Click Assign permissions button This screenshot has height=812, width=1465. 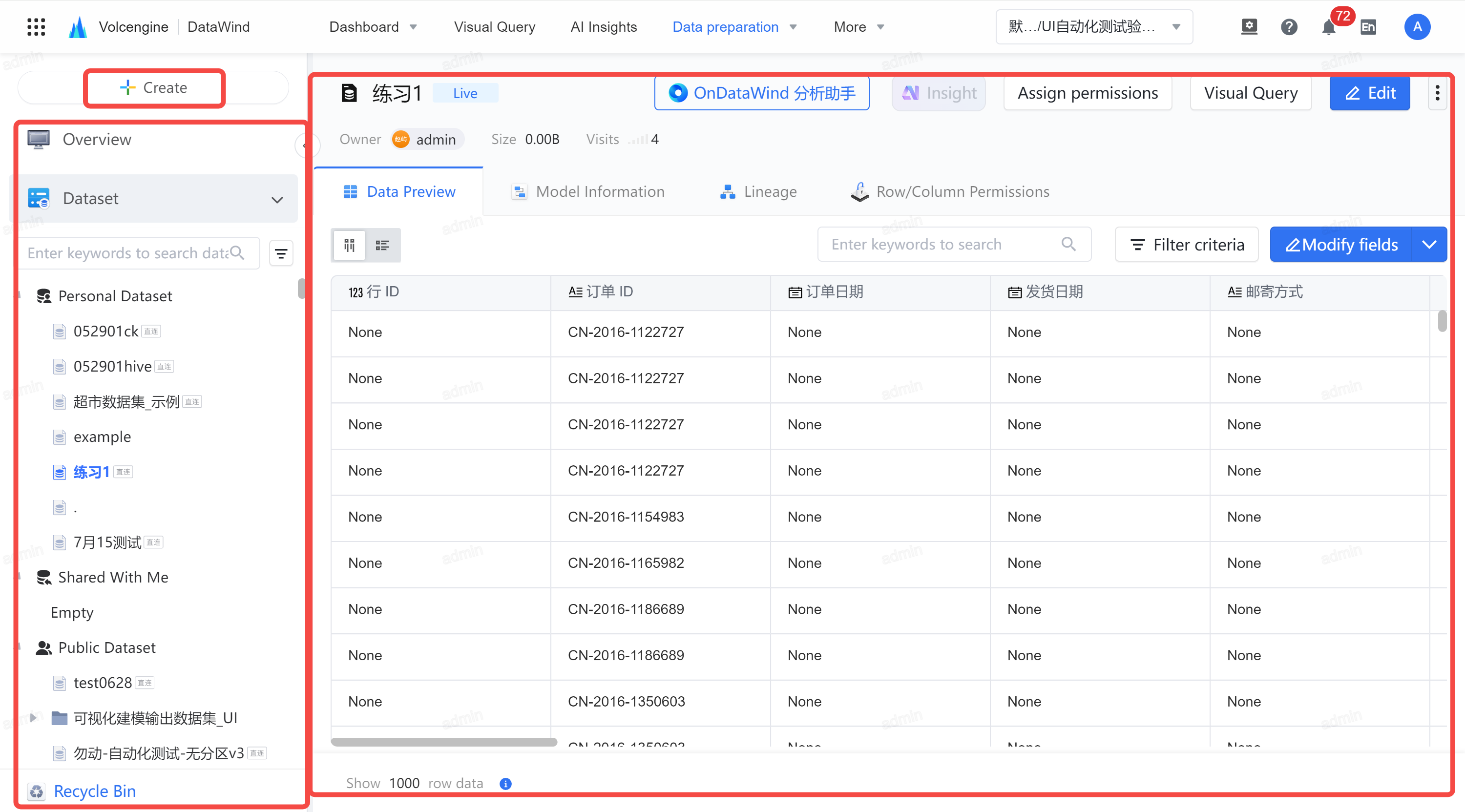(x=1088, y=93)
